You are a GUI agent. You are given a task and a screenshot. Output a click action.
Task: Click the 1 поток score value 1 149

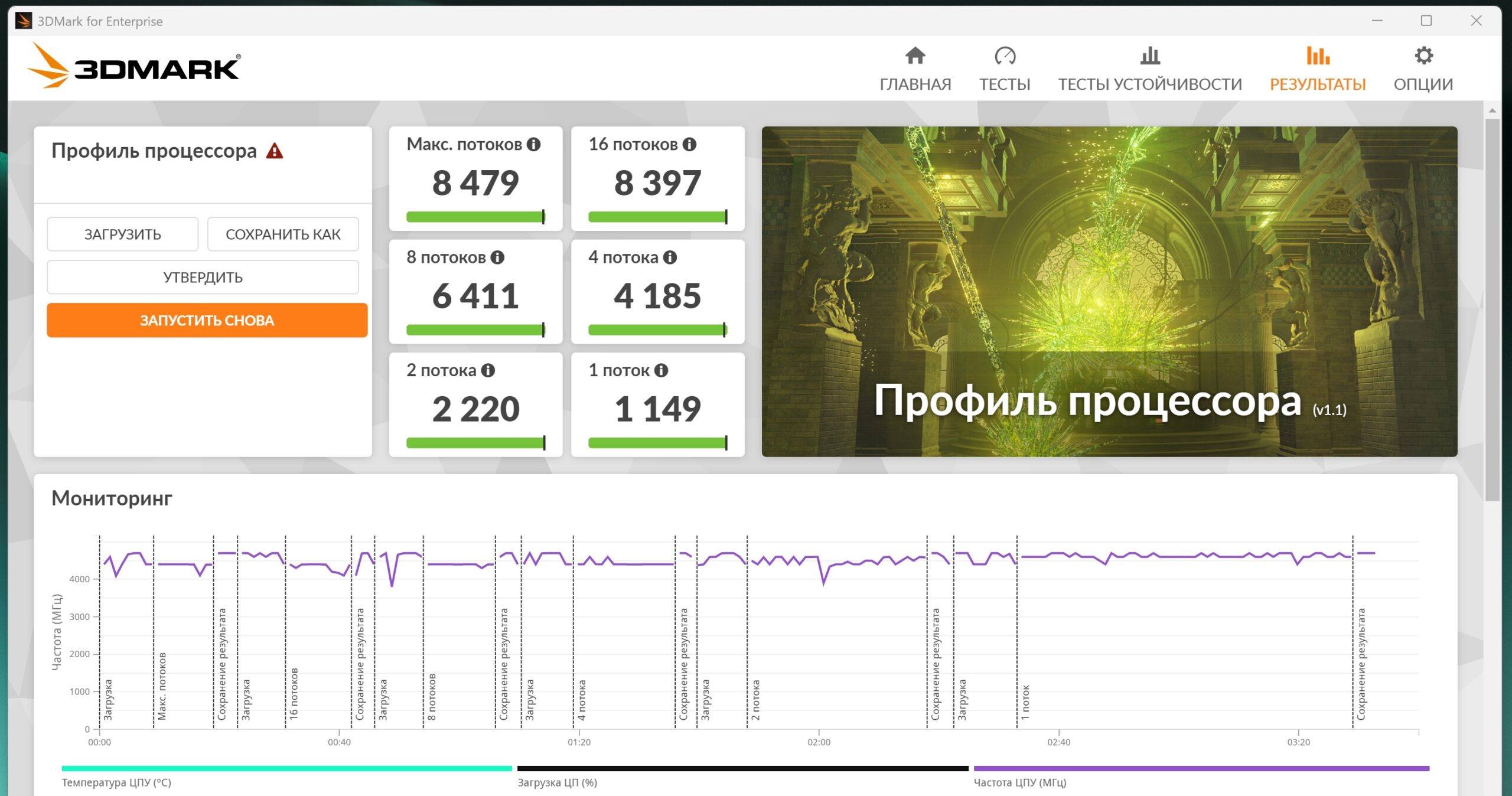click(657, 409)
